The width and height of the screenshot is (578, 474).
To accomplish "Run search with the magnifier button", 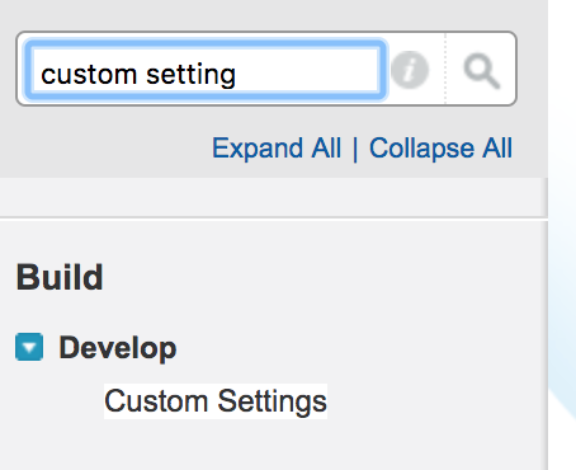I will (x=481, y=71).
